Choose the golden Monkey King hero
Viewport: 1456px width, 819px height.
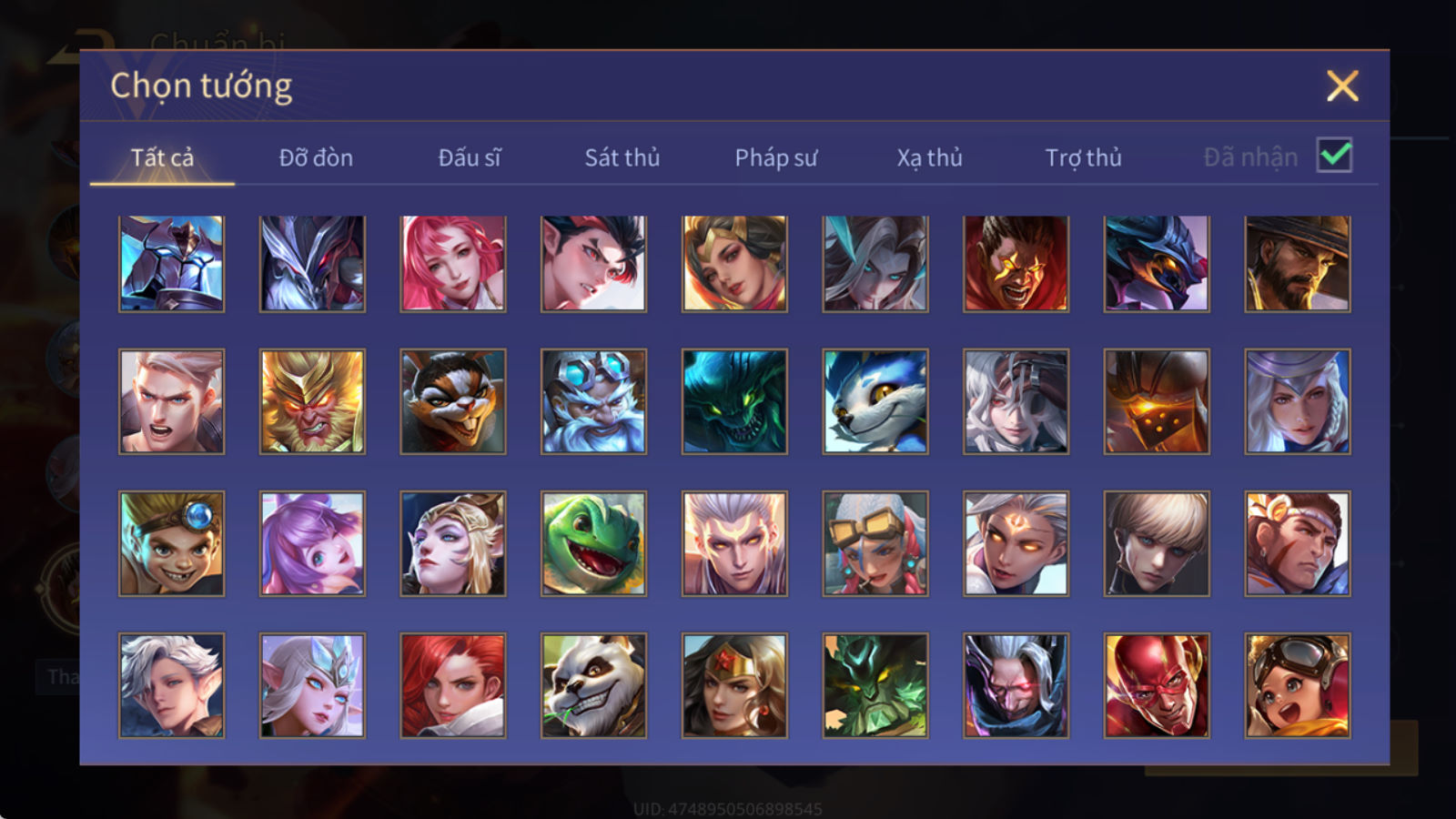point(312,401)
